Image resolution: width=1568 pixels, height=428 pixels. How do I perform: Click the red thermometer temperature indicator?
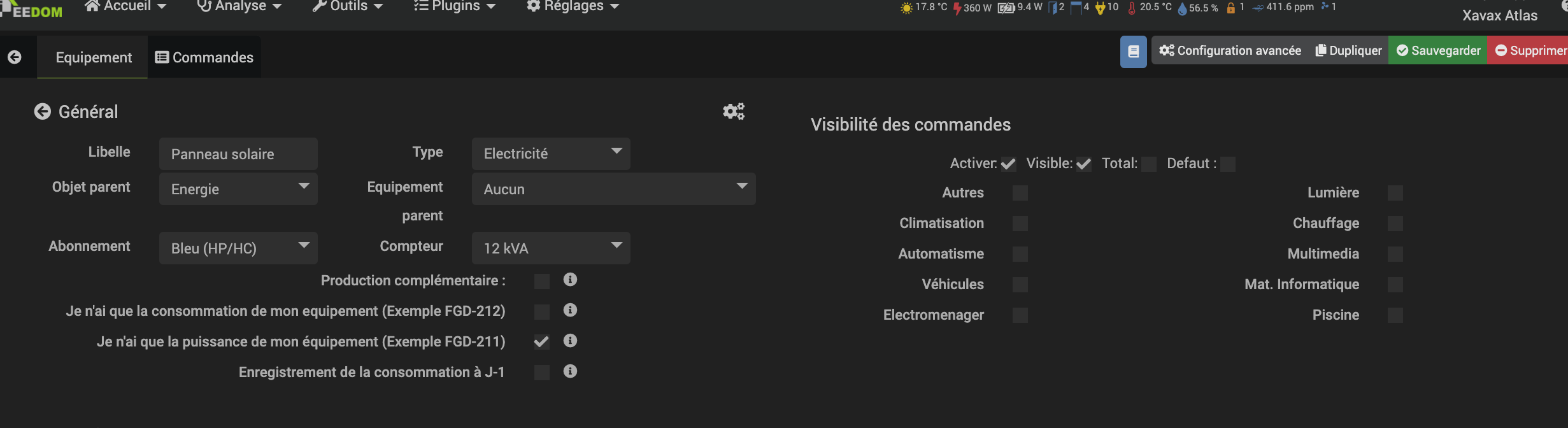point(1132,8)
